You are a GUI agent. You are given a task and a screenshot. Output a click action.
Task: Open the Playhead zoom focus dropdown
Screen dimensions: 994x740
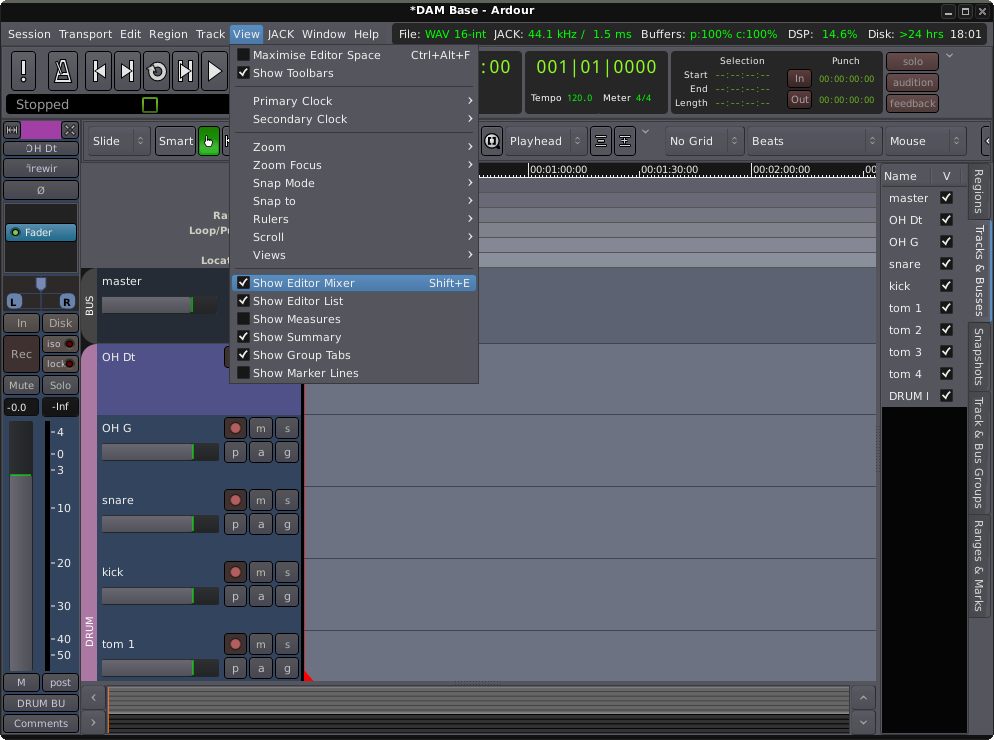[544, 141]
